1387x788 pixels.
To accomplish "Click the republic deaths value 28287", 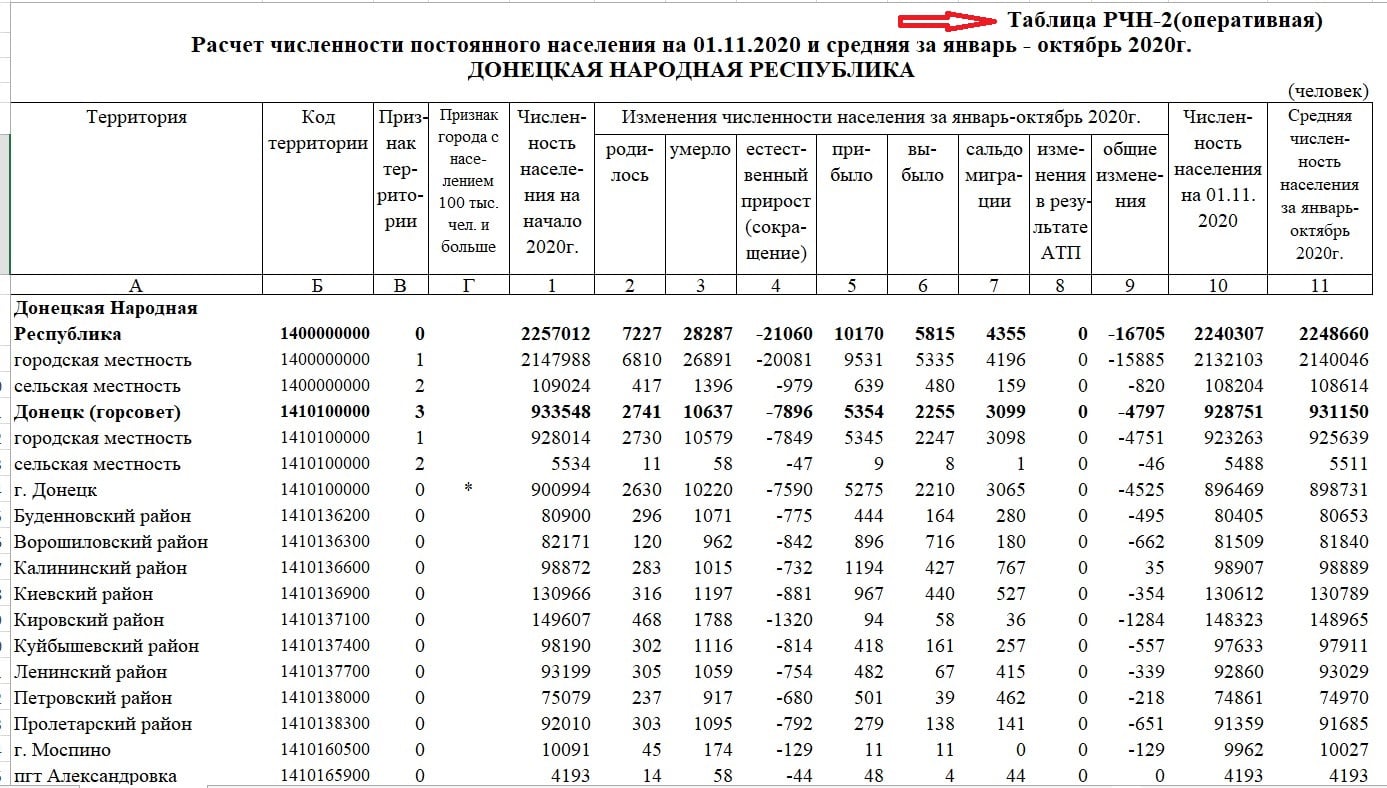I will [x=706, y=334].
